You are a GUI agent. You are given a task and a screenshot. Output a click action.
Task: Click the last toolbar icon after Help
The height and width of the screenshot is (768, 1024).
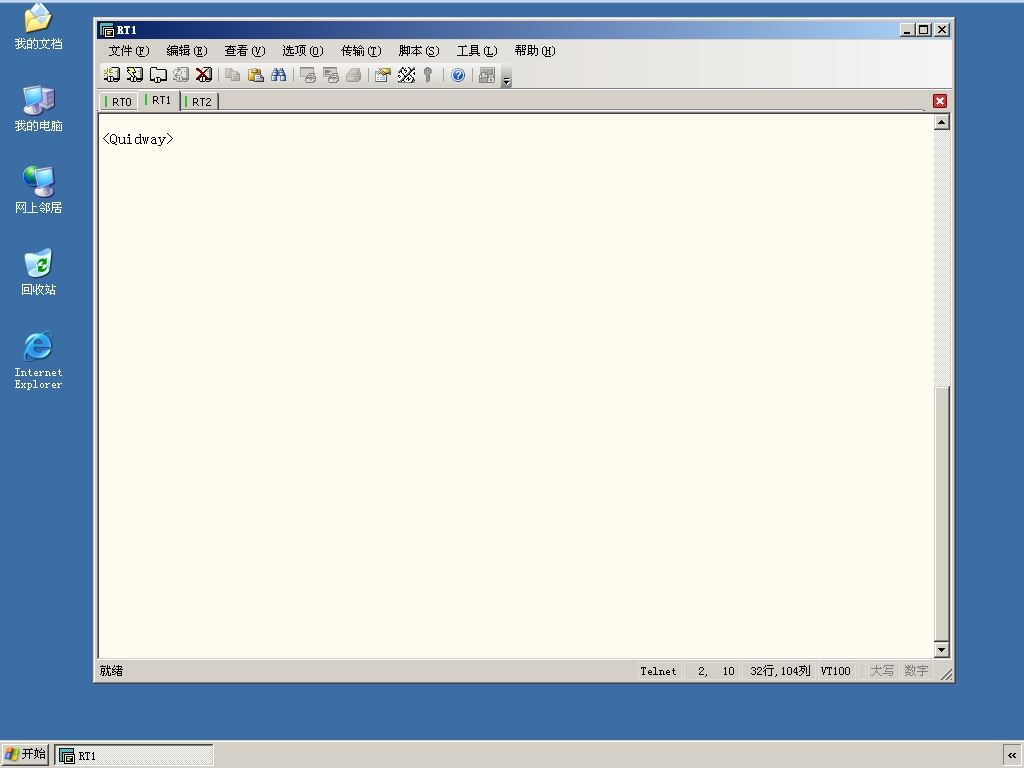click(487, 75)
